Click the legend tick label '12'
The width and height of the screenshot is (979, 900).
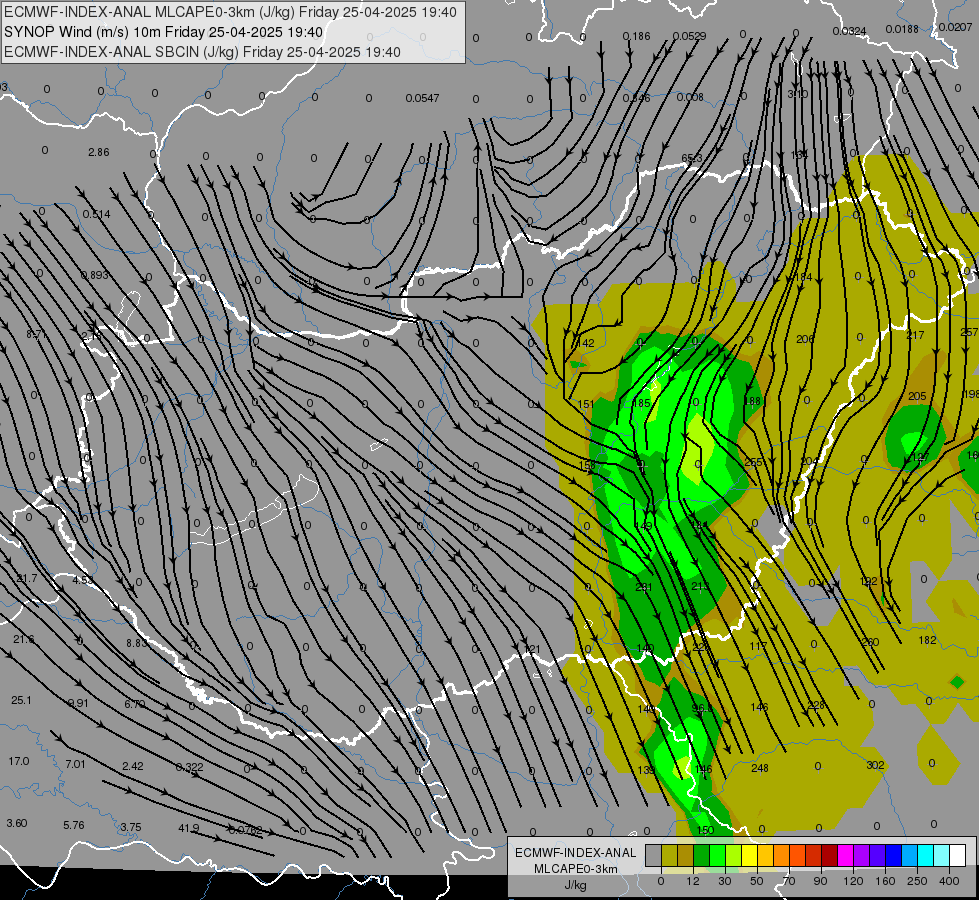pos(693,881)
